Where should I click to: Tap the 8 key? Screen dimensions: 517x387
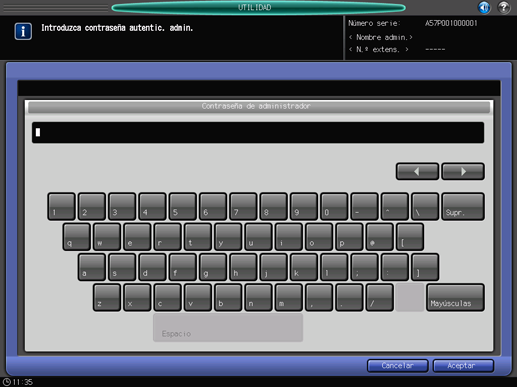274,206
